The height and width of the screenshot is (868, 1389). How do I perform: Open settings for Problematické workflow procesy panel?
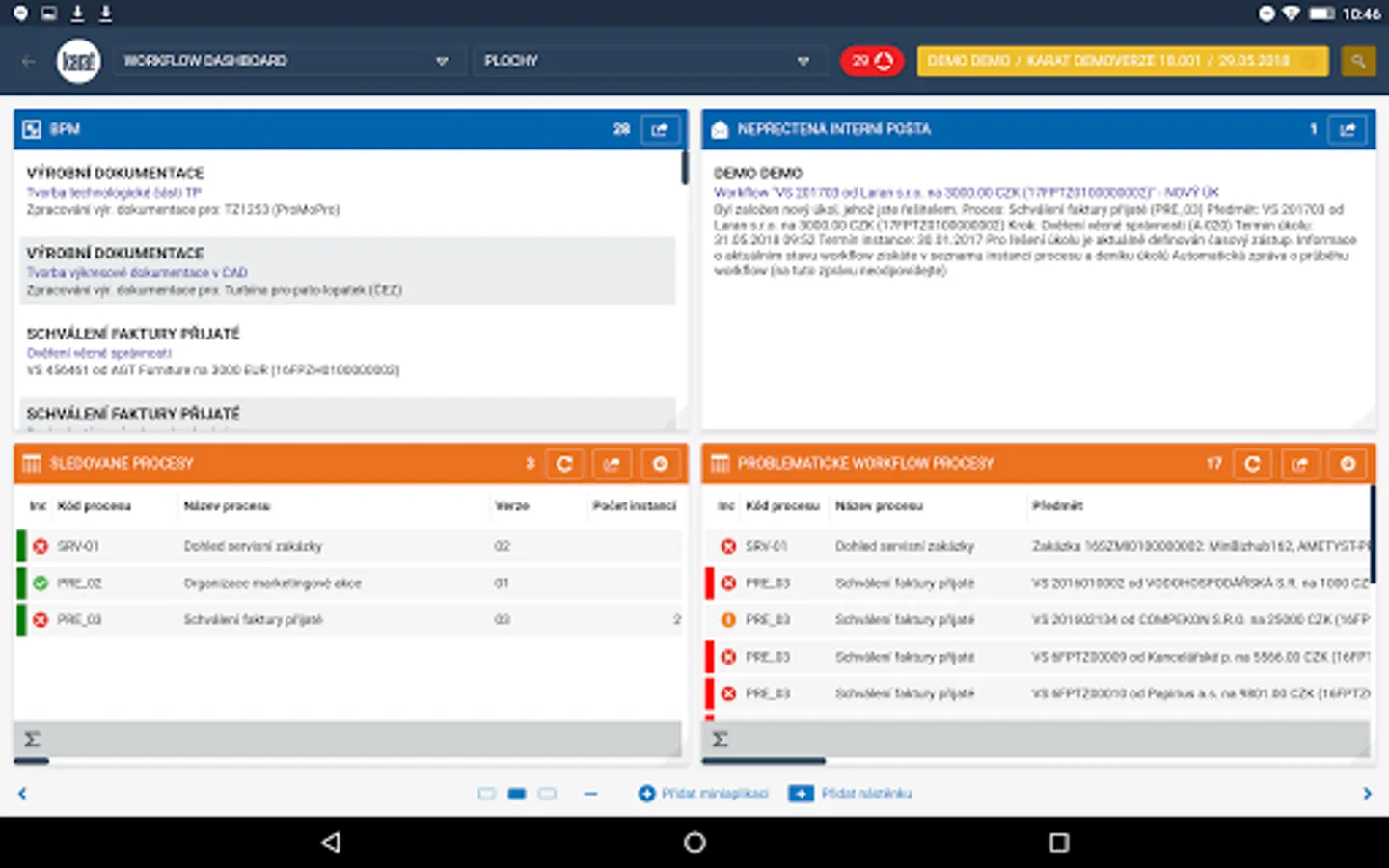pyautogui.click(x=1348, y=464)
